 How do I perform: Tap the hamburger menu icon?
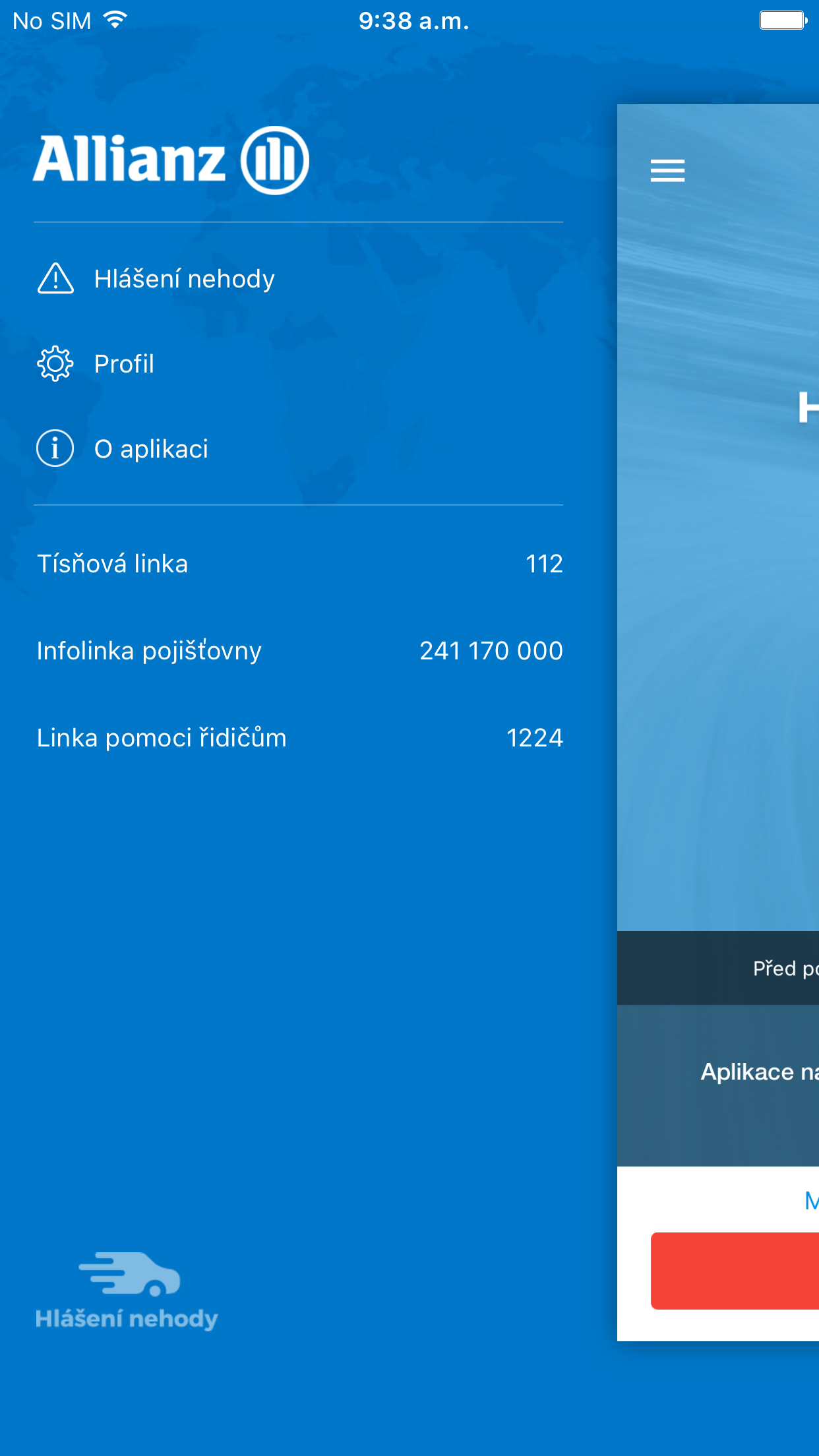[x=667, y=171]
